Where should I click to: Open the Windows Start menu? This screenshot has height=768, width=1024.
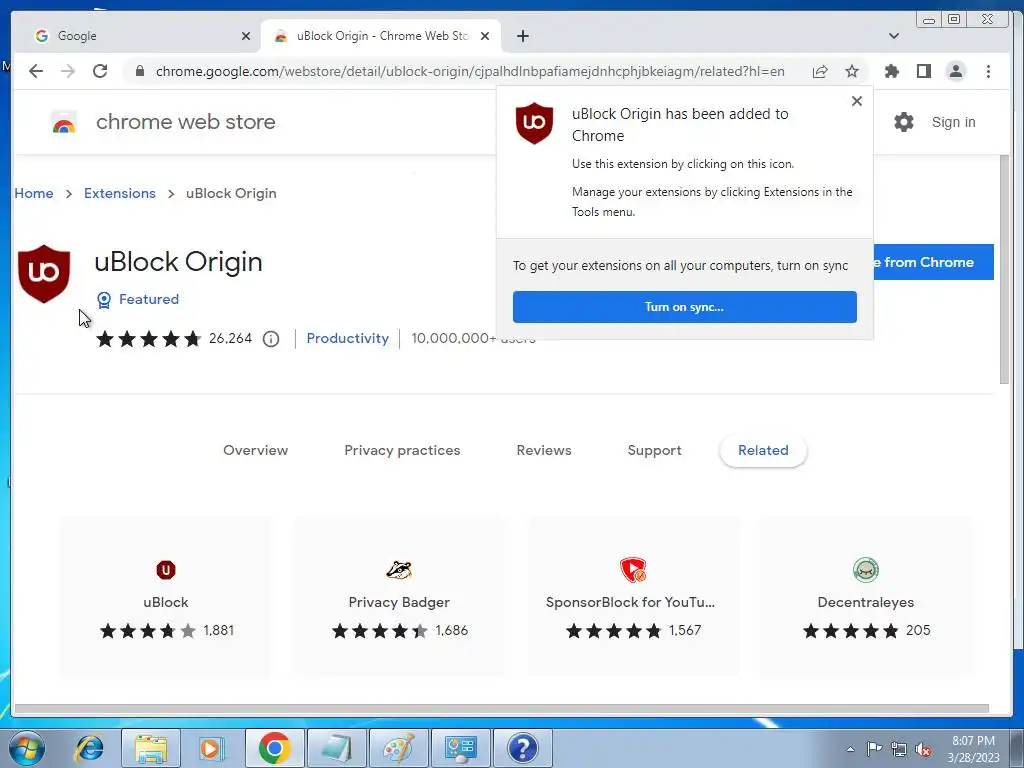coord(26,748)
